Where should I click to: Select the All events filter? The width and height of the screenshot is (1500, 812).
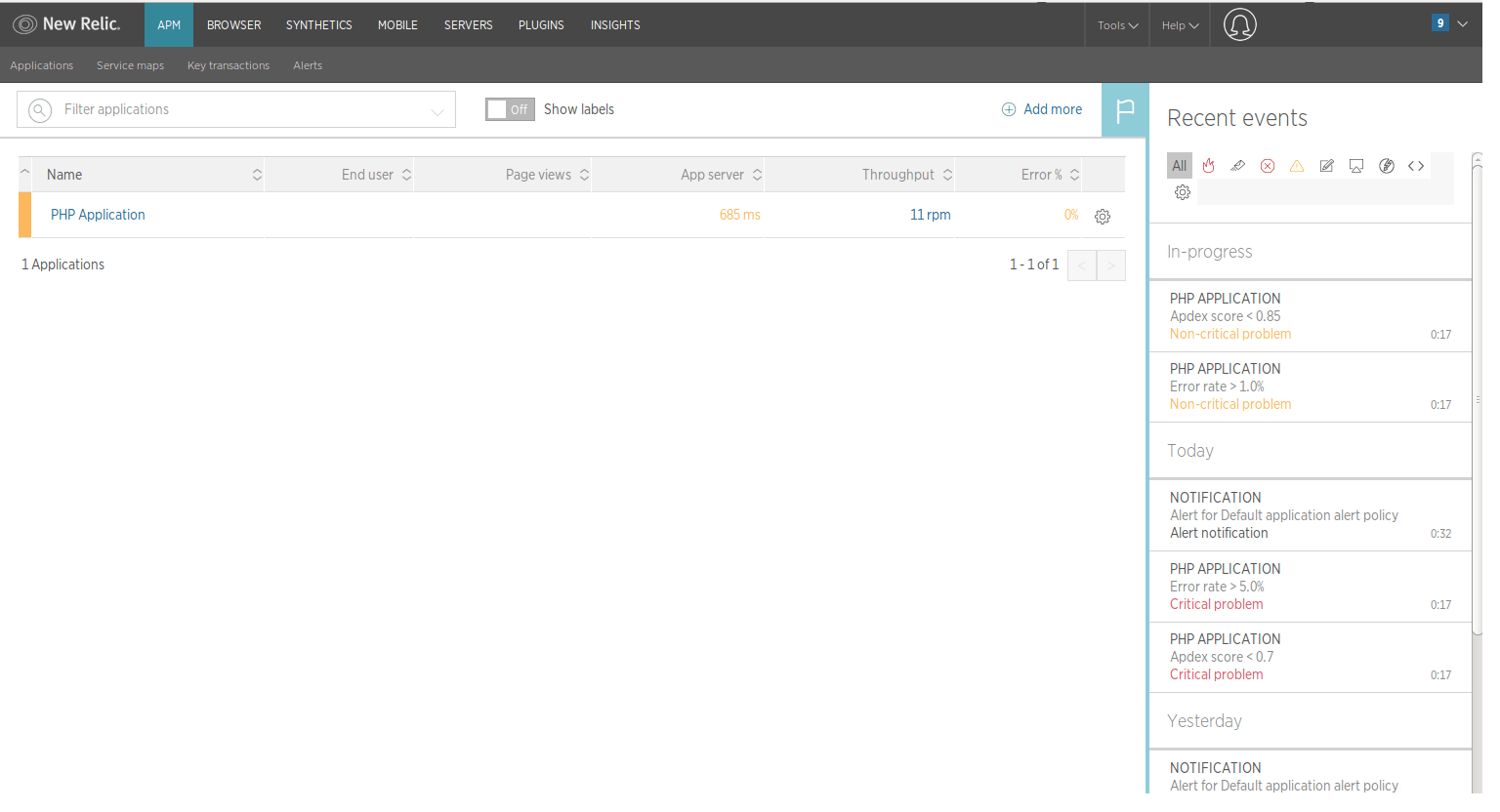pos(1180,166)
